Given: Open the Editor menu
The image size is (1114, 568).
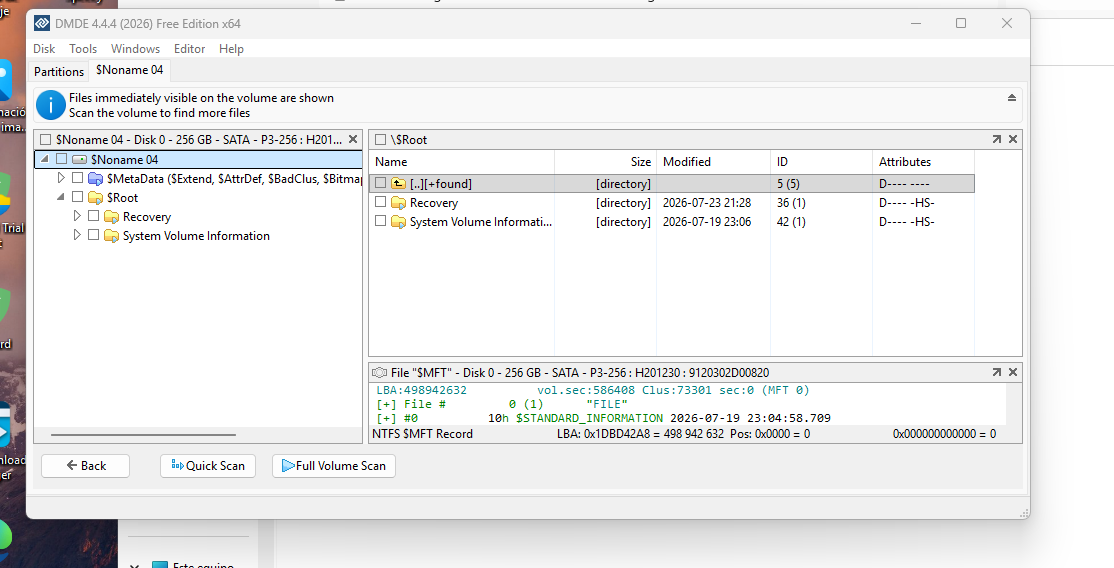Looking at the screenshot, I should [x=189, y=48].
